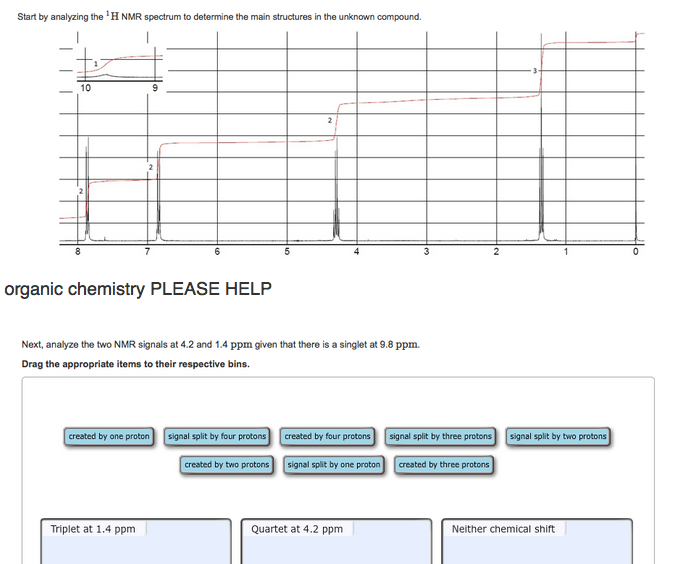
Task: Select 'created by four protons' item
Action: (x=327, y=436)
